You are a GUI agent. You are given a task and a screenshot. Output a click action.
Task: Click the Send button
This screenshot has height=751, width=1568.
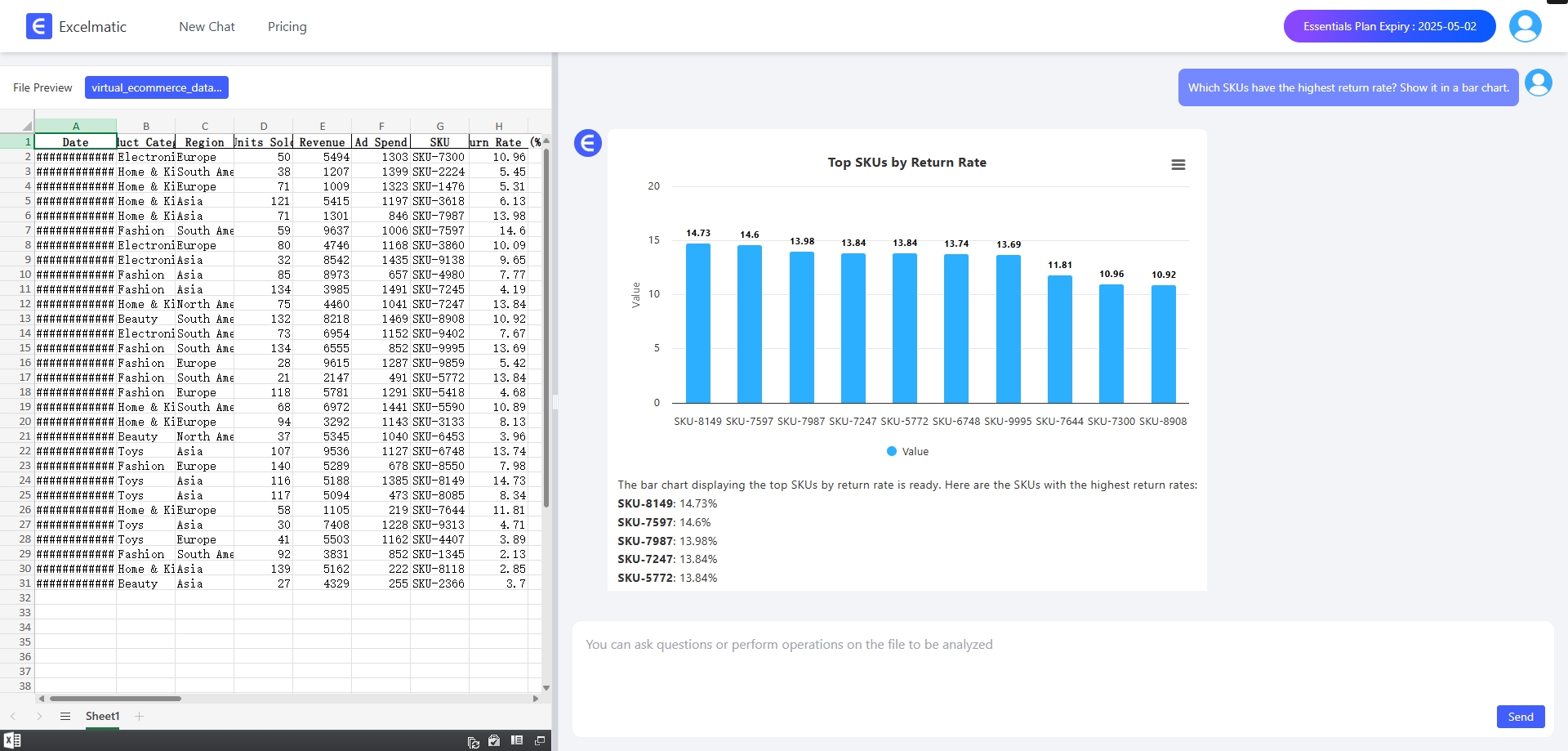[1520, 717]
